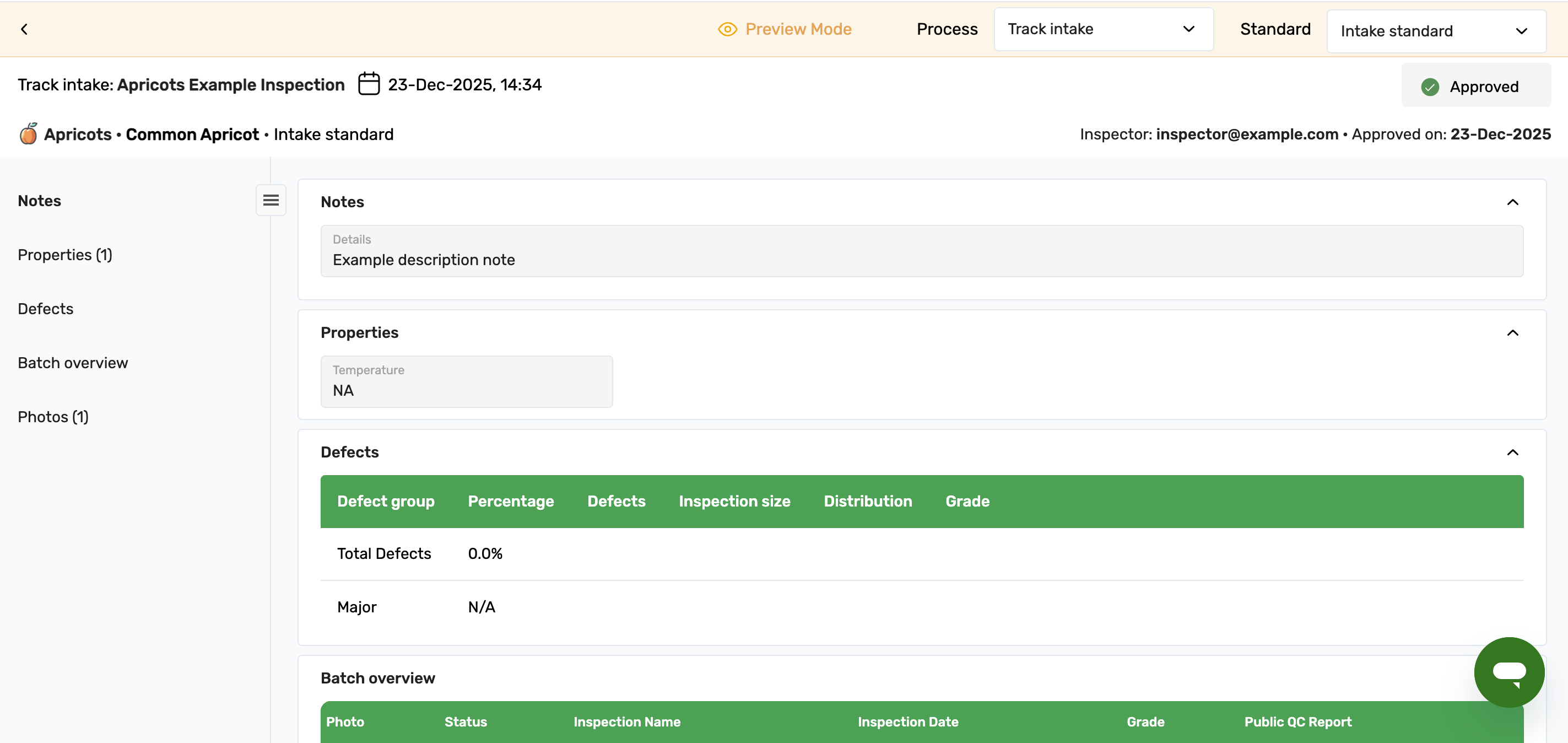The image size is (1568, 743).
Task: Jump to Batch overview in the sidebar
Action: [x=73, y=363]
